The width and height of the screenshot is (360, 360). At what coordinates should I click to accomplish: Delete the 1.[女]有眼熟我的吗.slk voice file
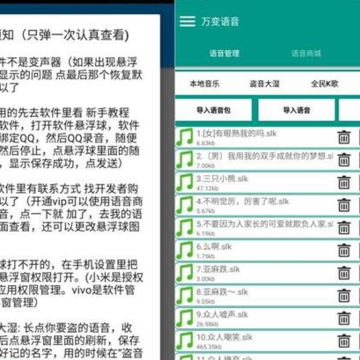point(344,137)
